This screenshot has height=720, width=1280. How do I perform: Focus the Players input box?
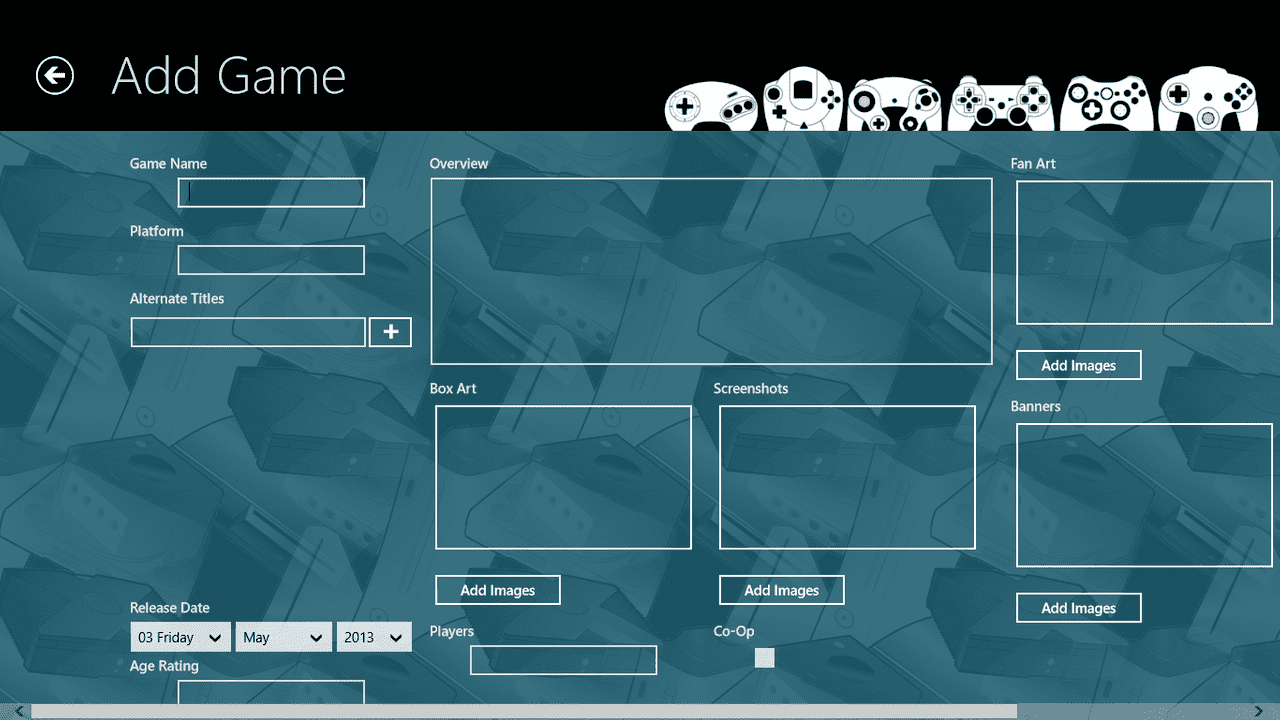pyautogui.click(x=563, y=659)
